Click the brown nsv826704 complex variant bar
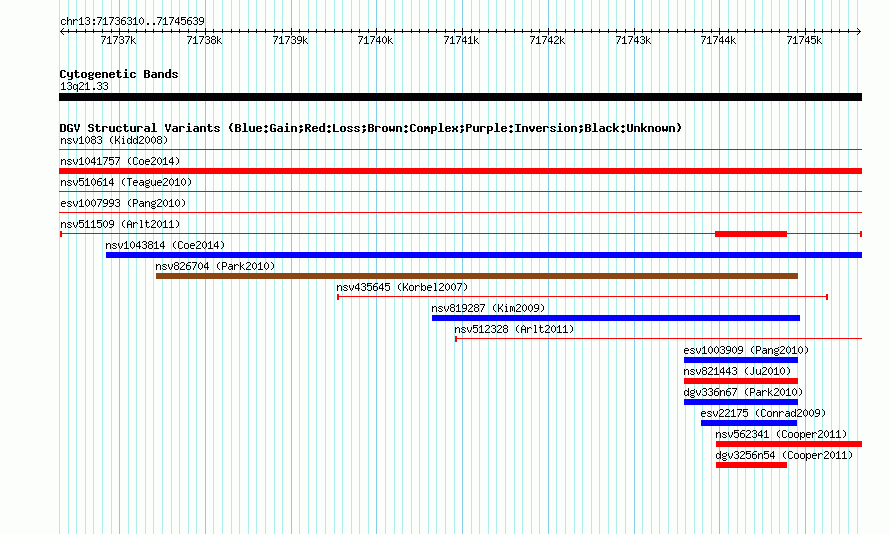This screenshot has height=534, width=890. [x=477, y=276]
